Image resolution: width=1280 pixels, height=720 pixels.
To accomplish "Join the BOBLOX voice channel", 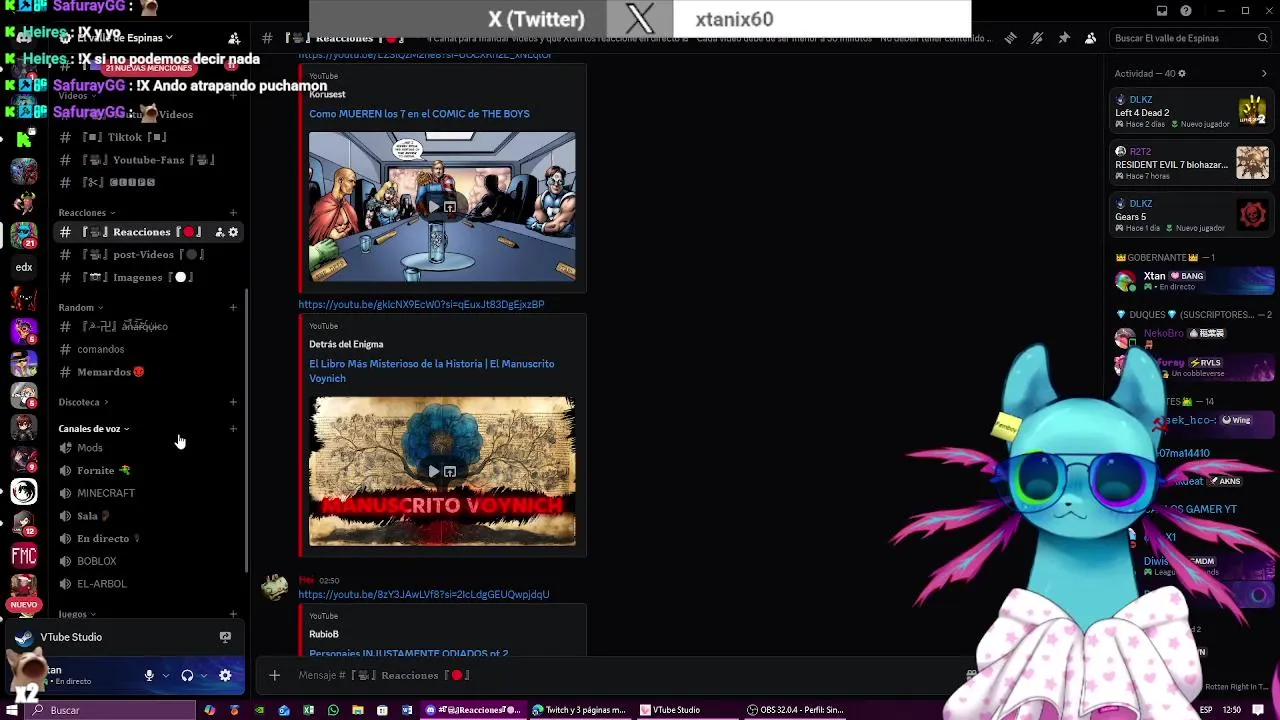I will click(x=148, y=561).
